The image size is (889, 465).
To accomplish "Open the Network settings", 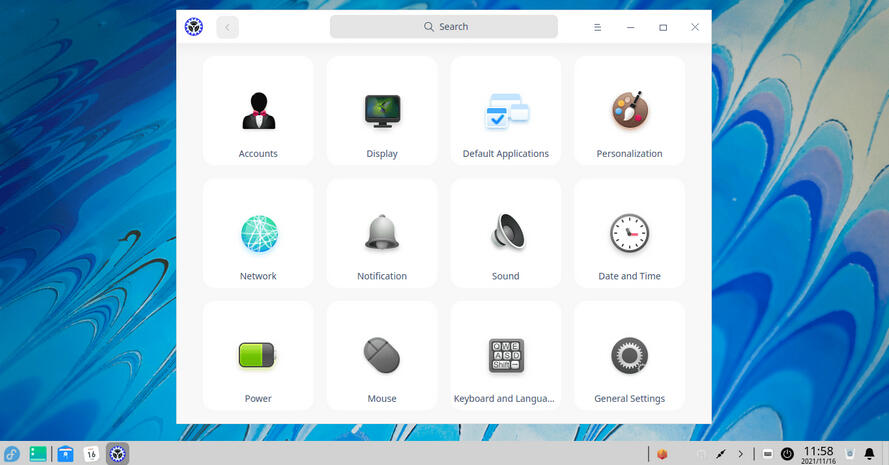I will click(x=258, y=234).
